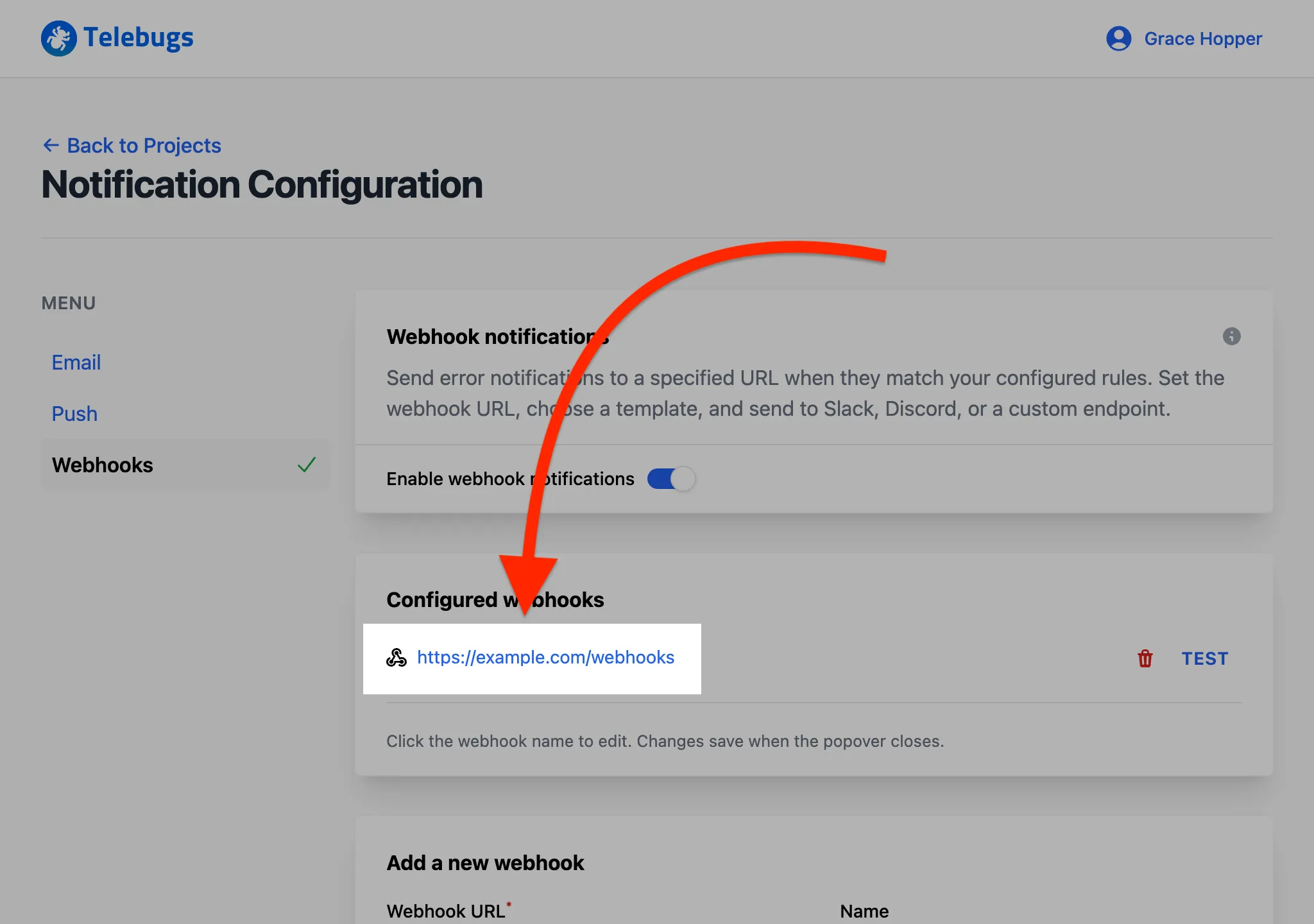The width and height of the screenshot is (1314, 924).
Task: Go back via Back to Projects link
Action: pos(132,146)
